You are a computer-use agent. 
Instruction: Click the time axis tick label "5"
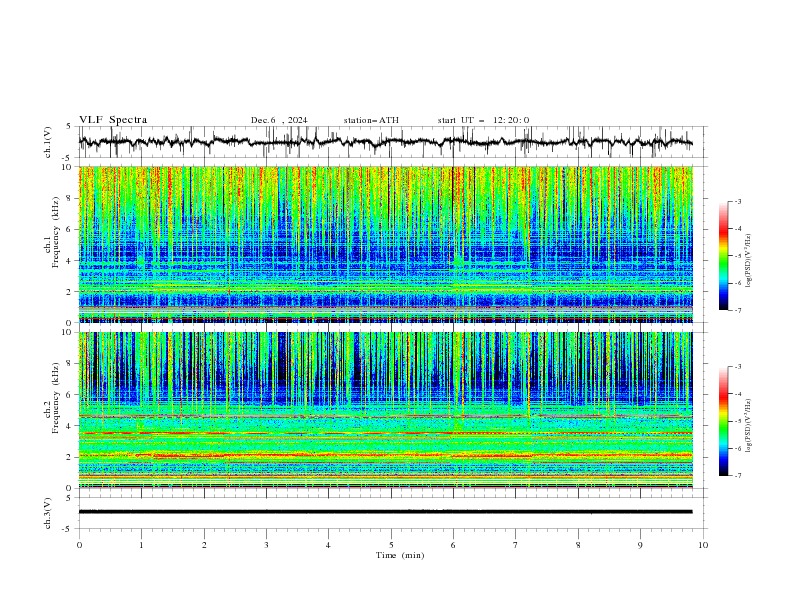391,545
